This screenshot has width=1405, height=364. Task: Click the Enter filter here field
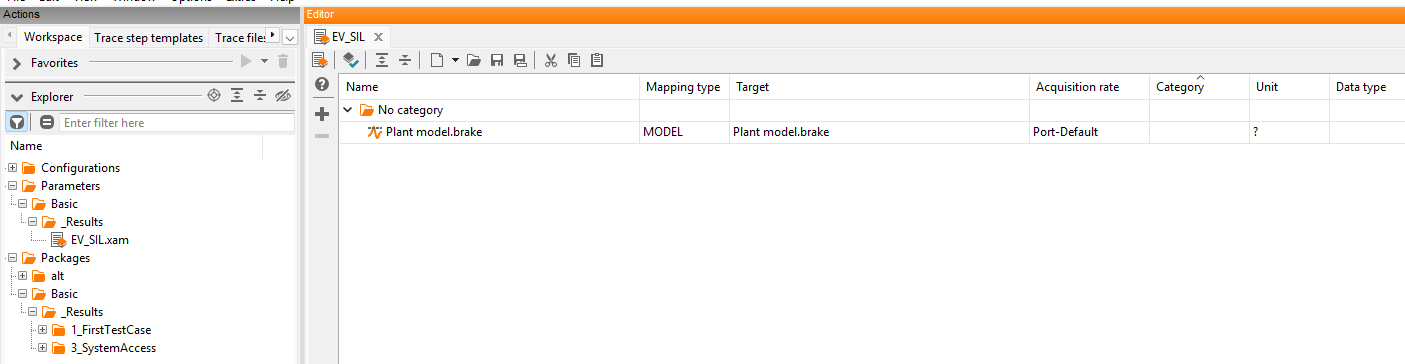coord(176,122)
